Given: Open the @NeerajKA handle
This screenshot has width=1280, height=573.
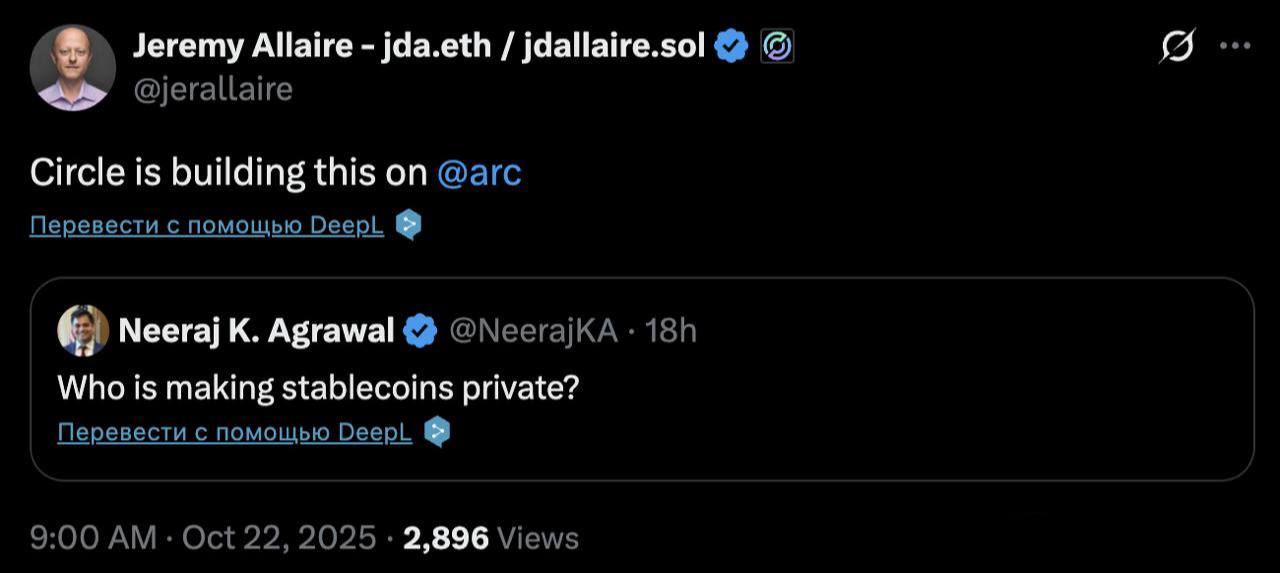Looking at the screenshot, I should coord(533,330).
